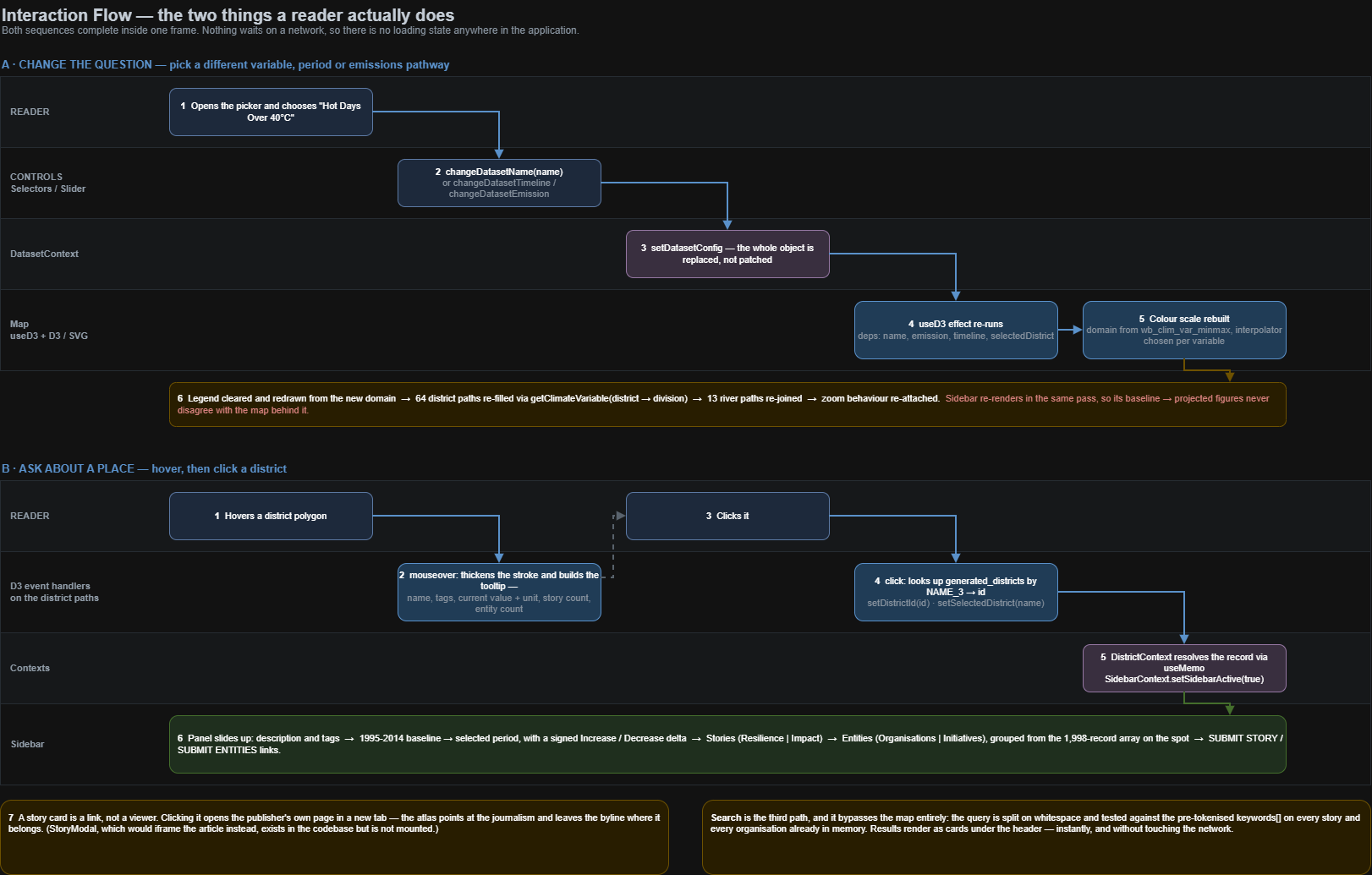The width and height of the screenshot is (1372, 875).
Task: Click the 'Both sequences complete inside one frame' subtitle
Action: [290, 30]
